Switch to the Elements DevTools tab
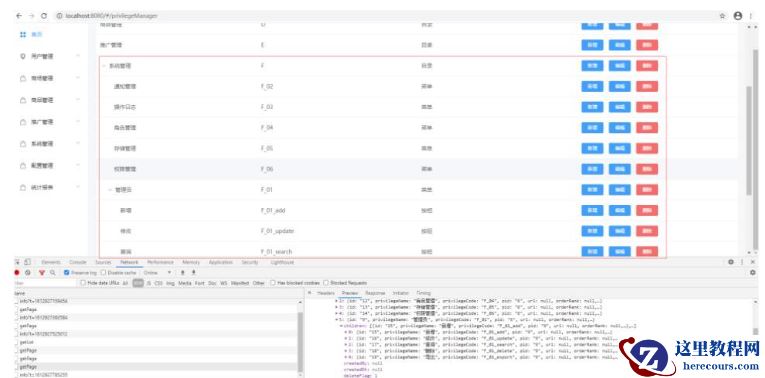Image resolution: width=765 pixels, height=378 pixels. coord(50,262)
